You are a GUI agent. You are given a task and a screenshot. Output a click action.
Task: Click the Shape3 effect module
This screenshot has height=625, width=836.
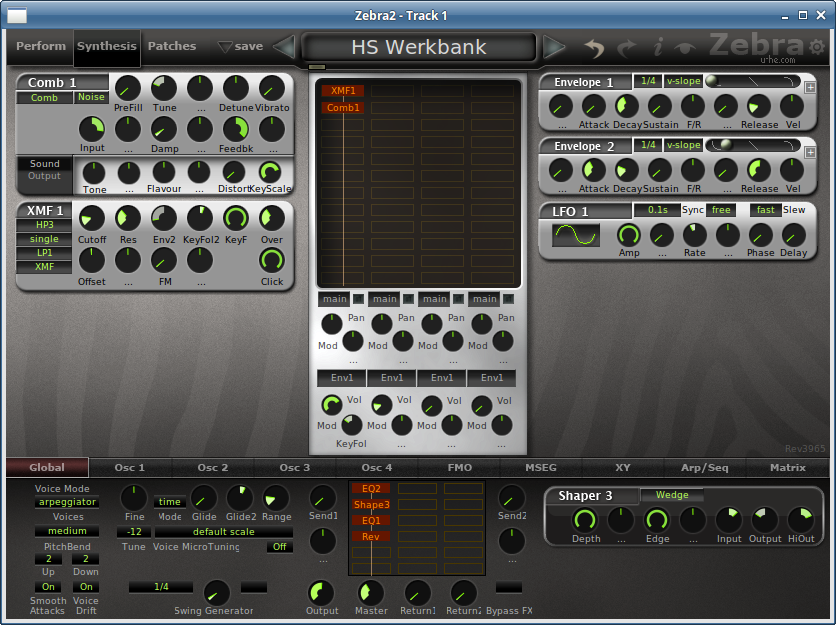coord(371,504)
